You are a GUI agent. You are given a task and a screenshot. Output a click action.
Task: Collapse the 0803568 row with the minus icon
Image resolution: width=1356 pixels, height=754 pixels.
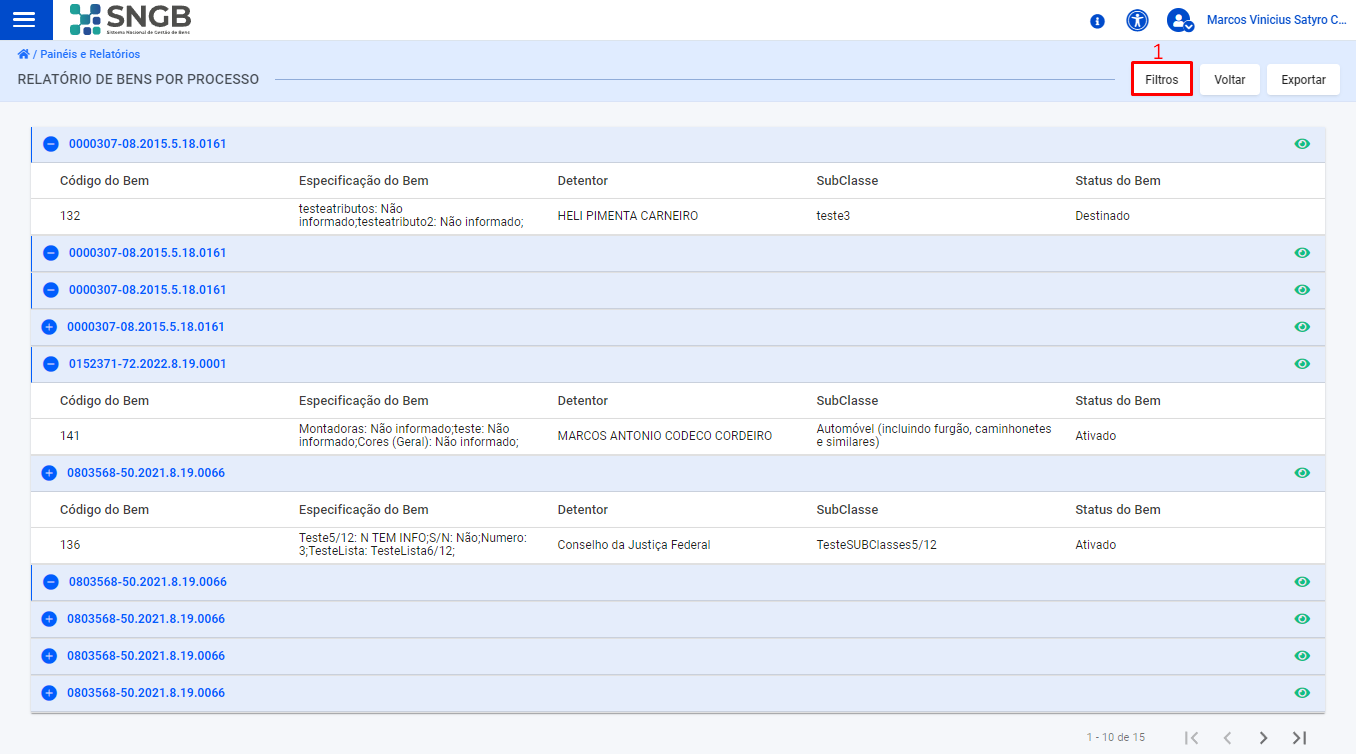[50, 582]
